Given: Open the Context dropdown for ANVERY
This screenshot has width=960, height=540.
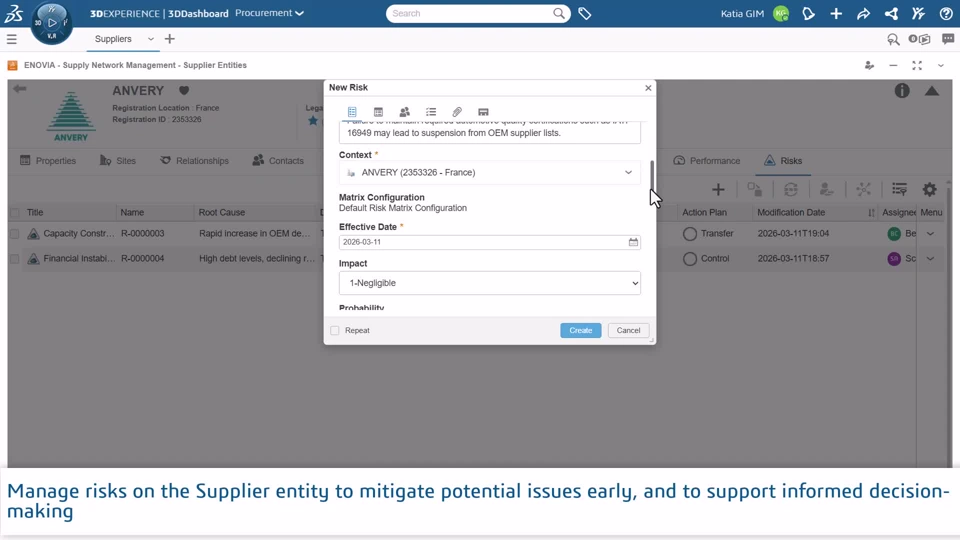Looking at the screenshot, I should [490, 173].
